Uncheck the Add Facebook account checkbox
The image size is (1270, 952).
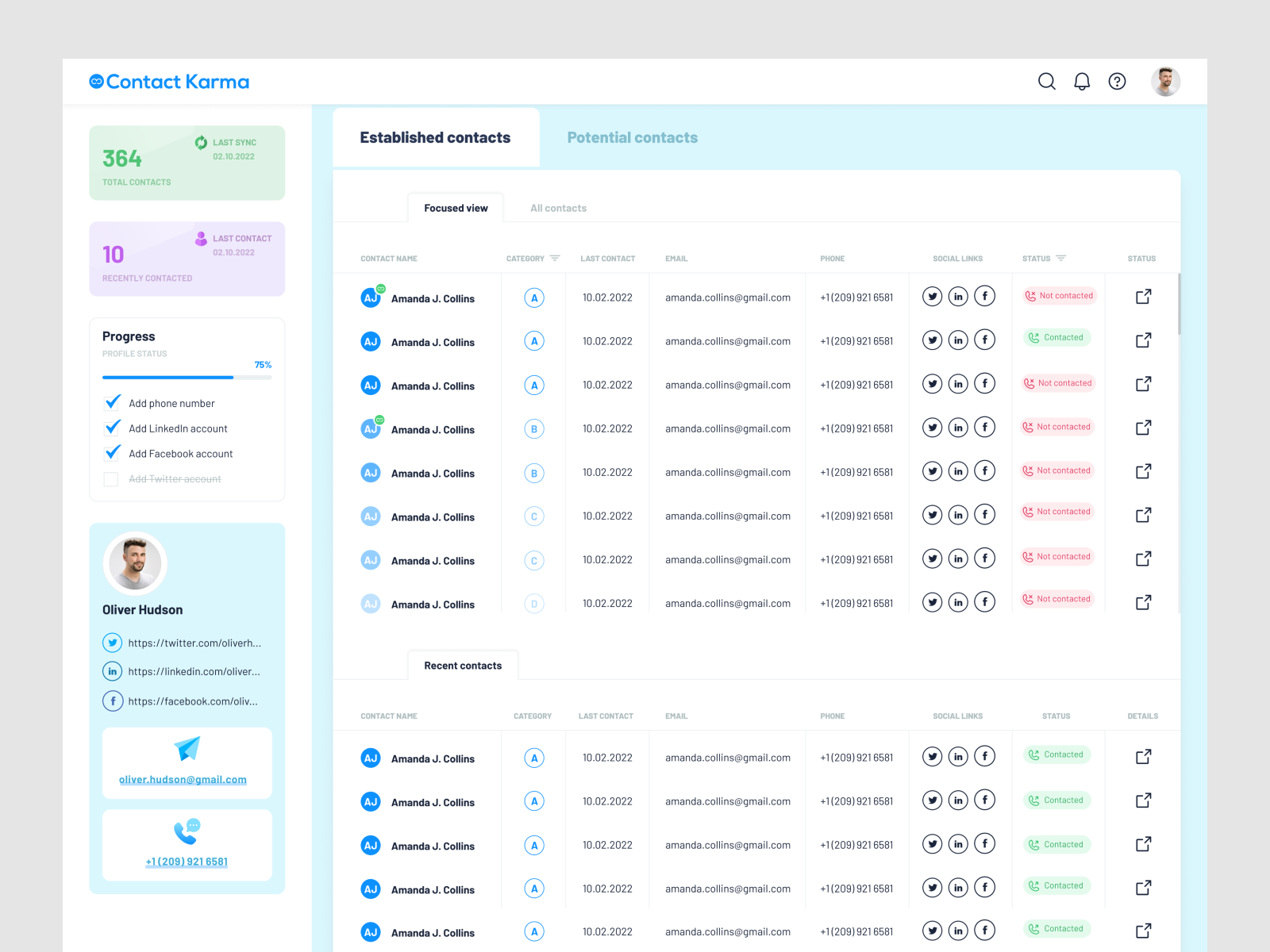[111, 453]
